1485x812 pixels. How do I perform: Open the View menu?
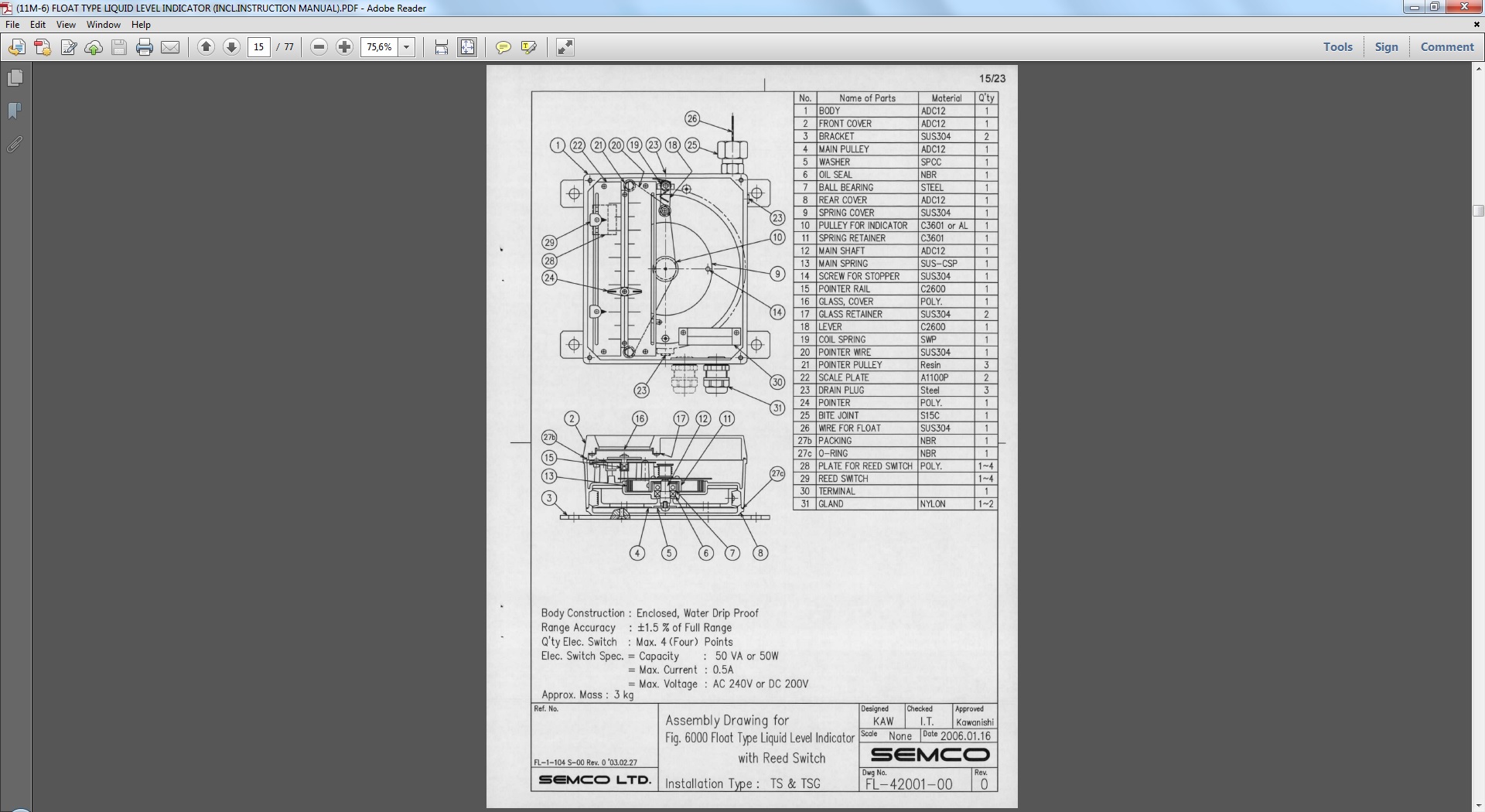pos(66,25)
